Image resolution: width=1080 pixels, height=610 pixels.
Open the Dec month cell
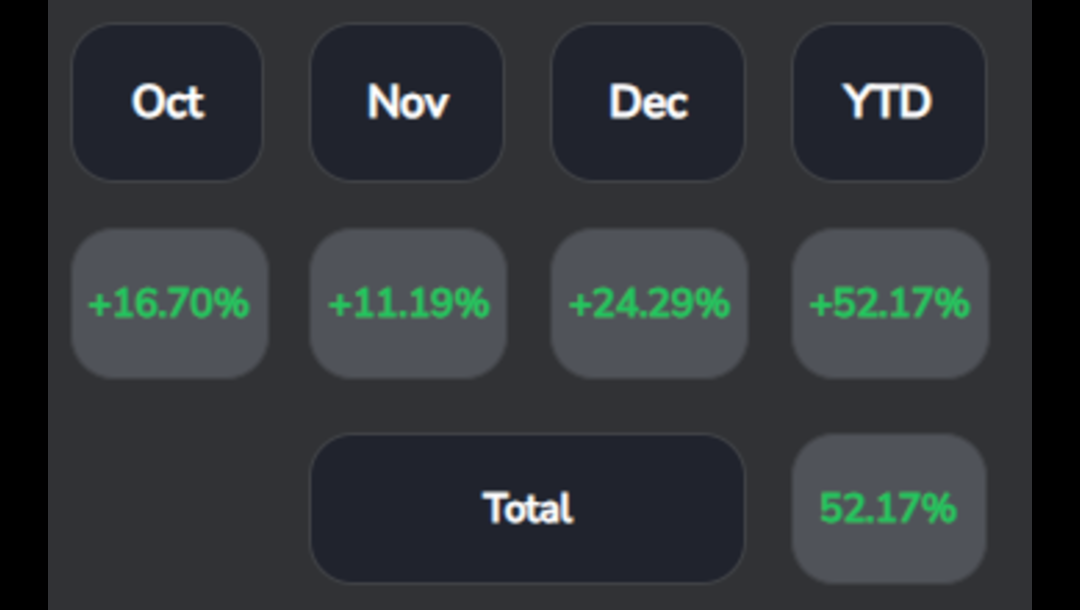[x=648, y=103]
